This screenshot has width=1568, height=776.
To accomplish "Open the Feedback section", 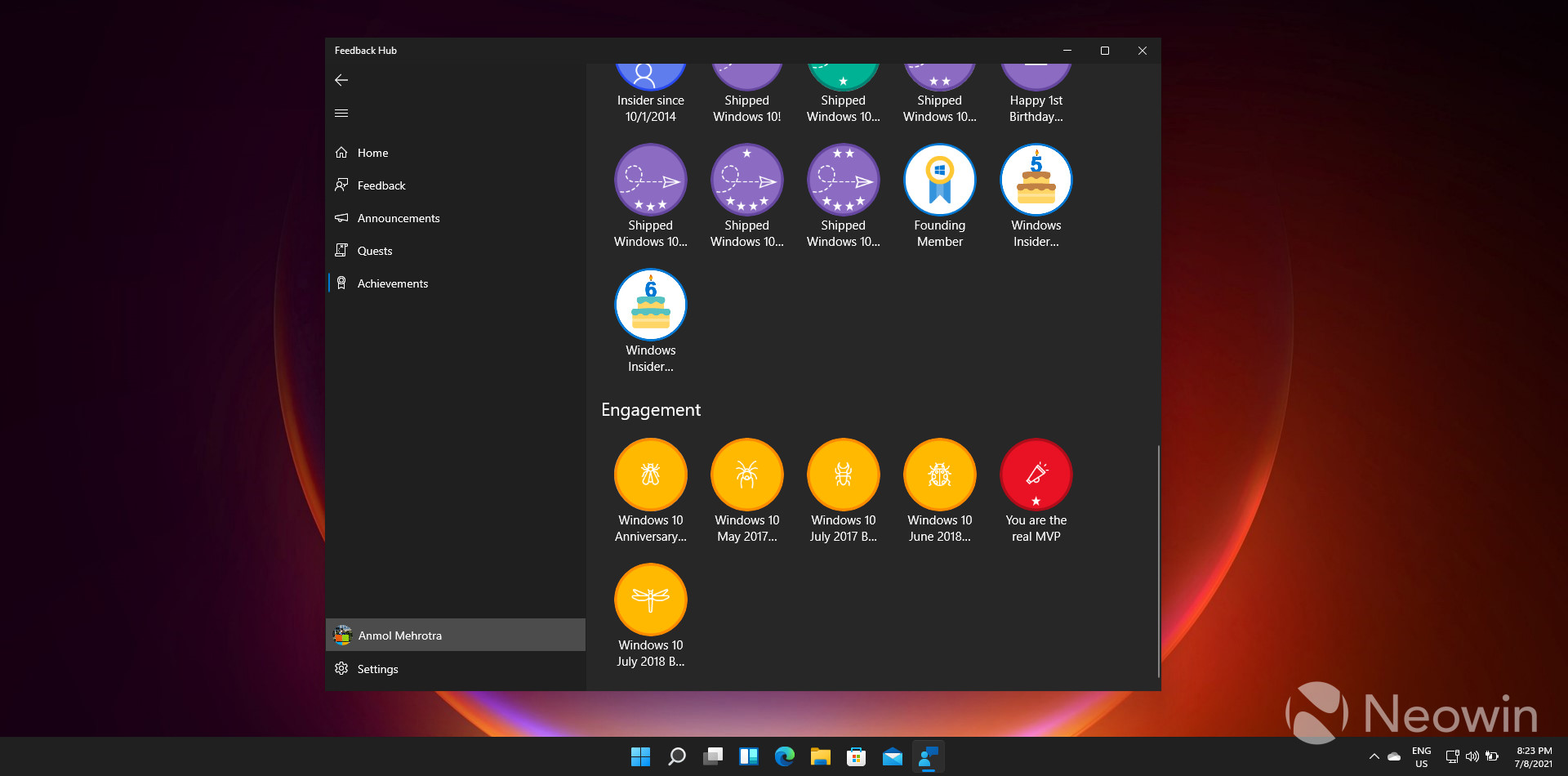I will click(456, 185).
